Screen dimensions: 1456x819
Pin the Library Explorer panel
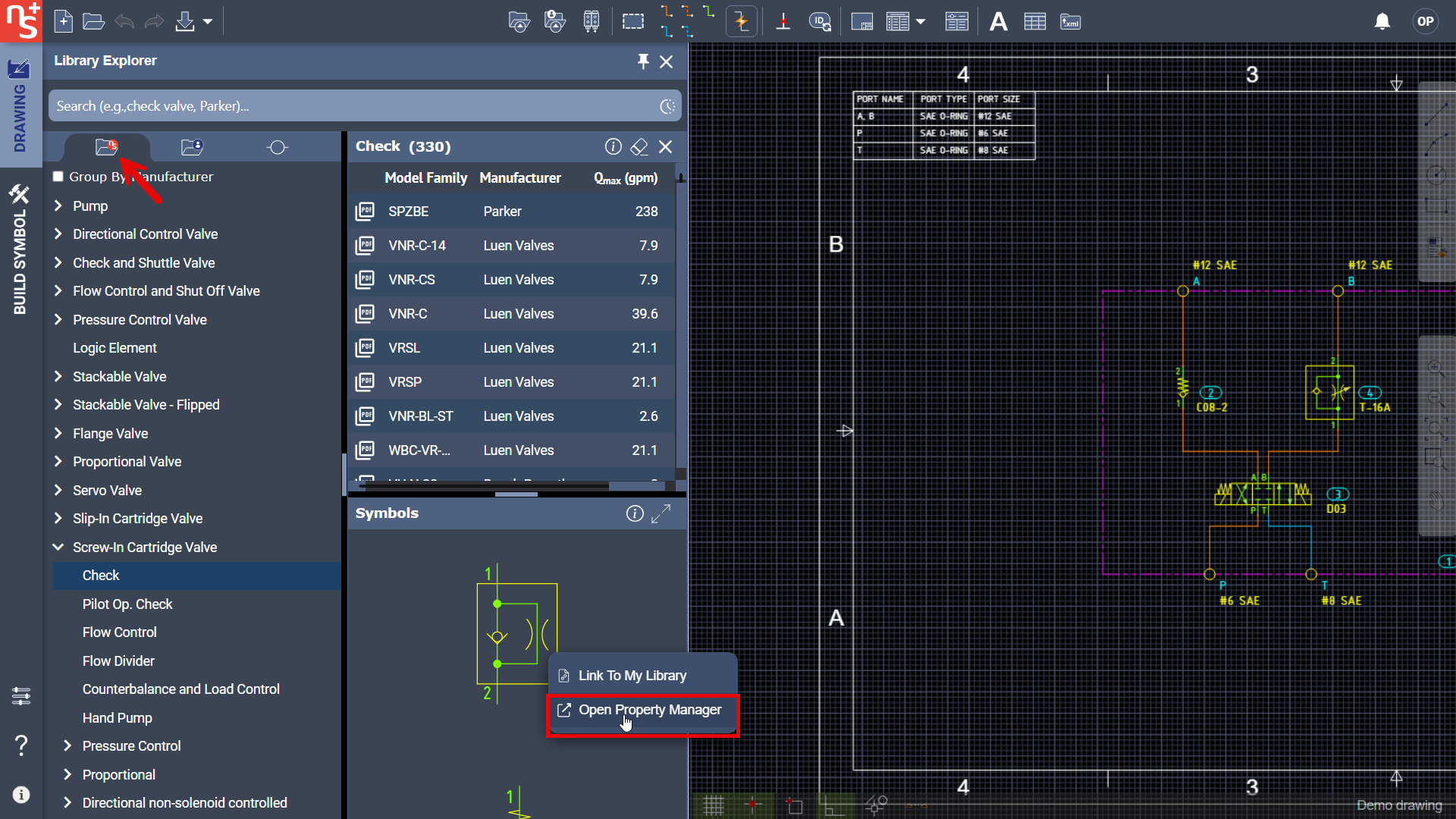(x=642, y=61)
